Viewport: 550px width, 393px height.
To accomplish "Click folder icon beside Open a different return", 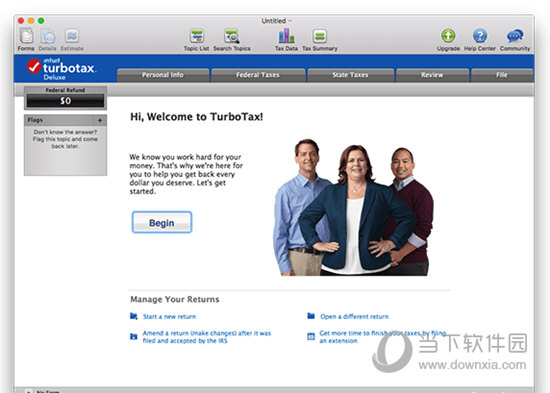I will (x=311, y=316).
